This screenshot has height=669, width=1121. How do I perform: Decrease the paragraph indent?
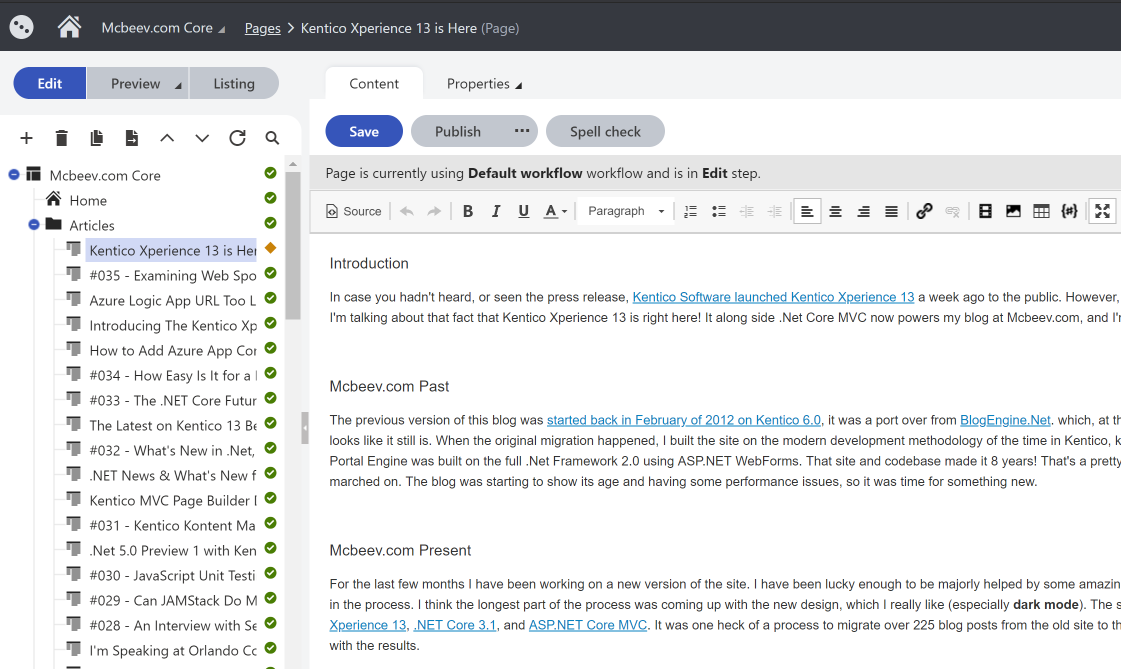pos(746,212)
